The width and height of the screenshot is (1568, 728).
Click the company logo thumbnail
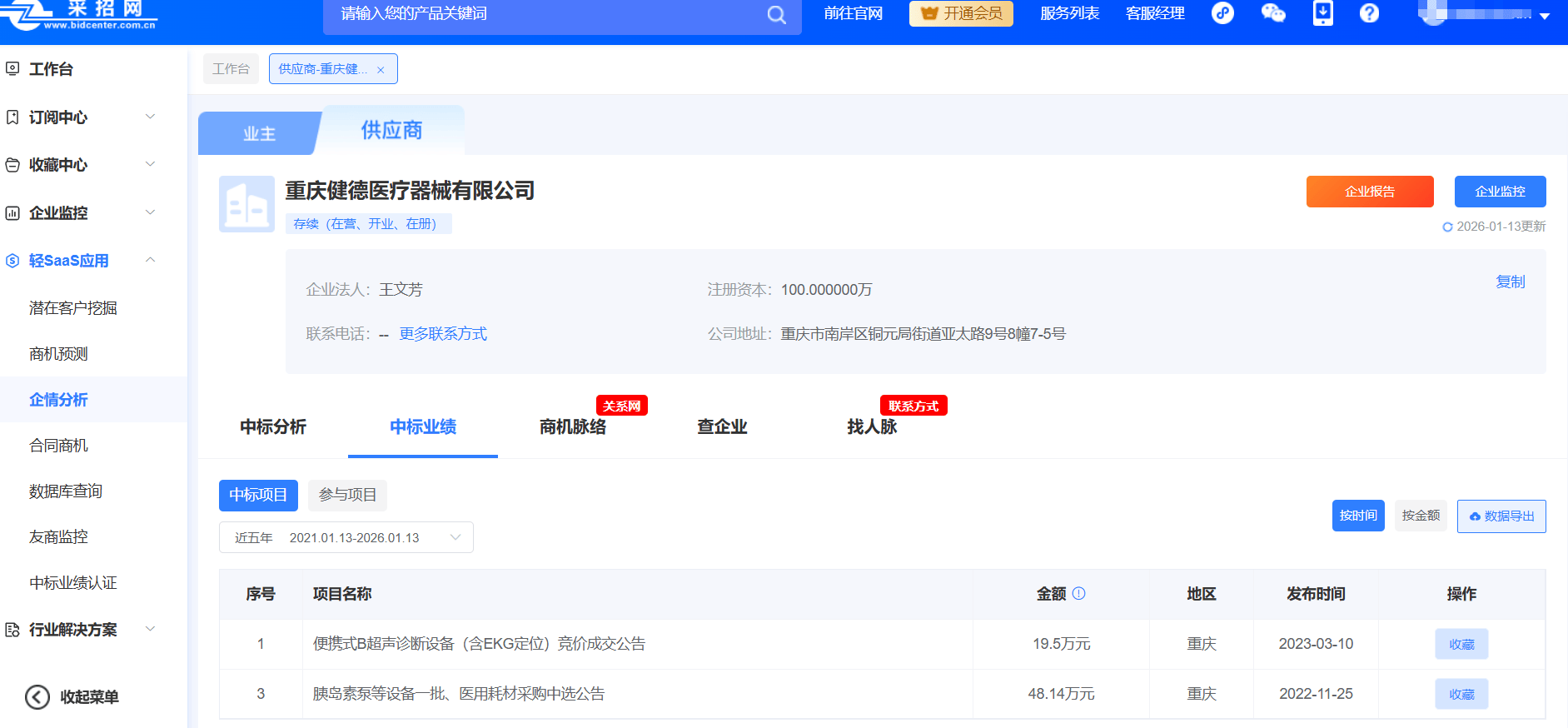(246, 204)
